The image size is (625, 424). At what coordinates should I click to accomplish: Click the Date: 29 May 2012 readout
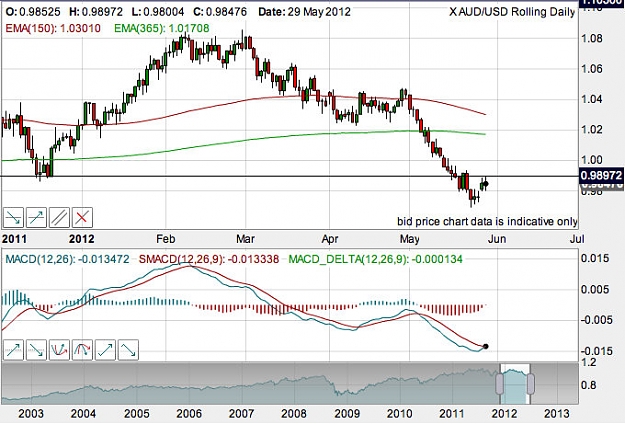click(305, 12)
